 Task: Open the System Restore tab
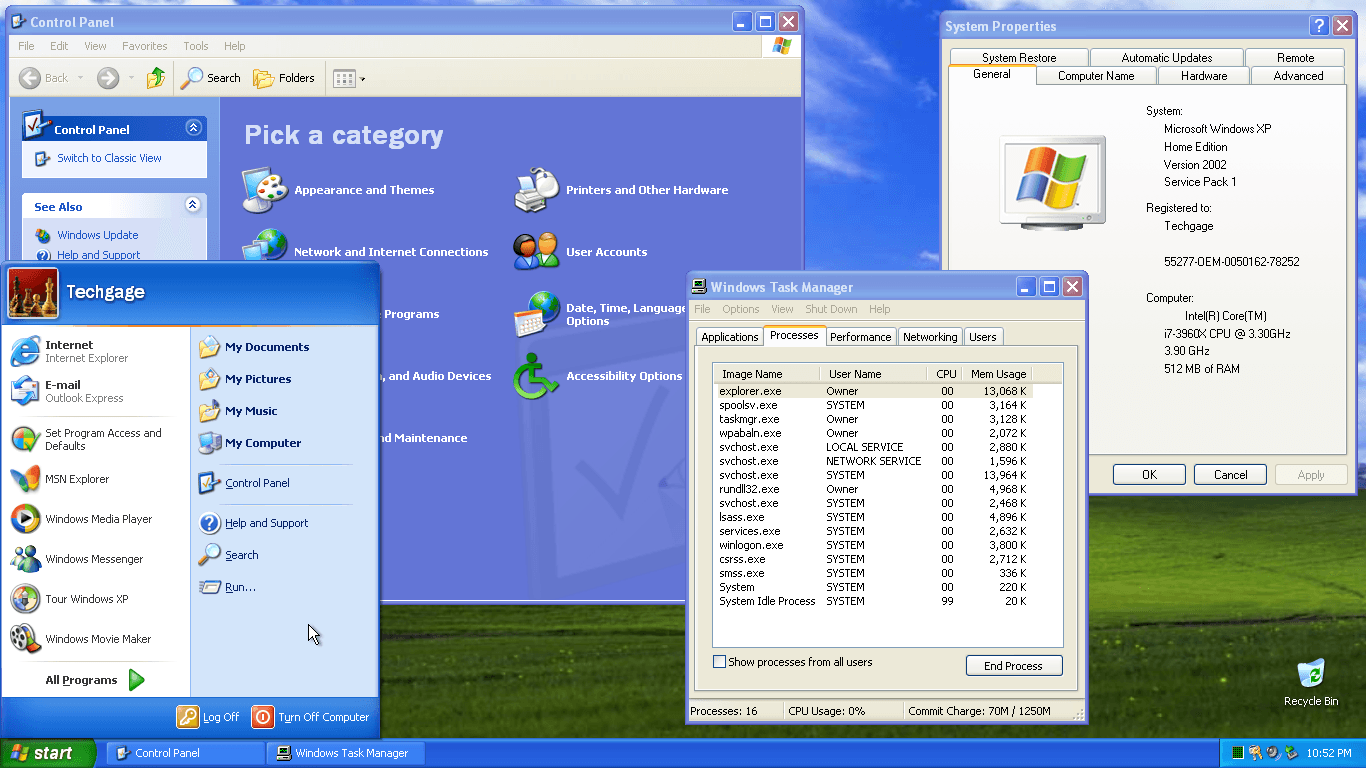pos(1019,58)
